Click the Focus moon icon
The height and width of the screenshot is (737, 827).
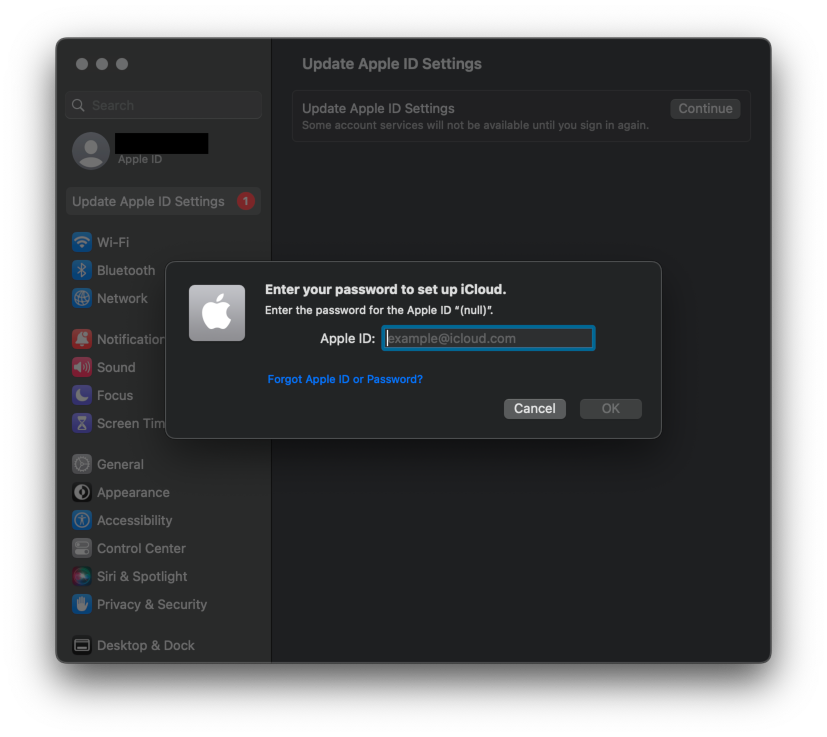[x=81, y=395]
